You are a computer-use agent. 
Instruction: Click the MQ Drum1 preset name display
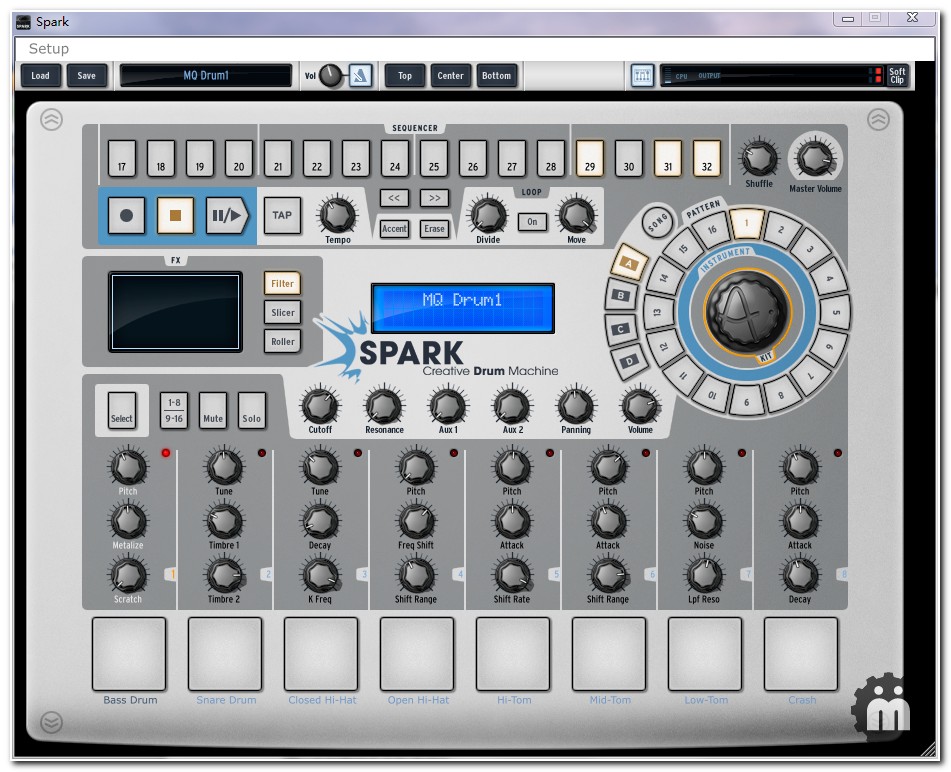(x=206, y=76)
